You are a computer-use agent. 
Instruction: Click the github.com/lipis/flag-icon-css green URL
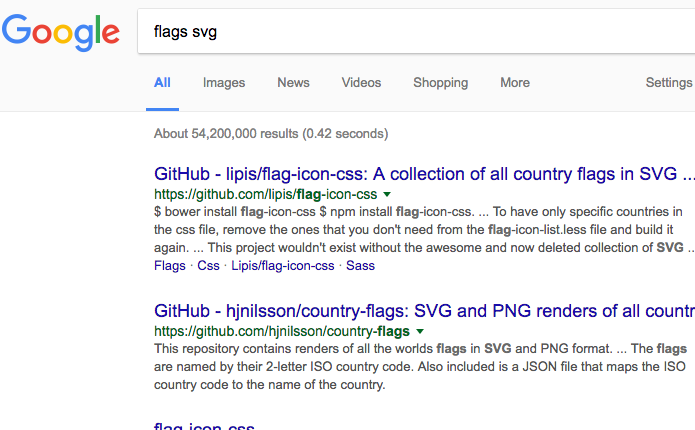[266, 194]
